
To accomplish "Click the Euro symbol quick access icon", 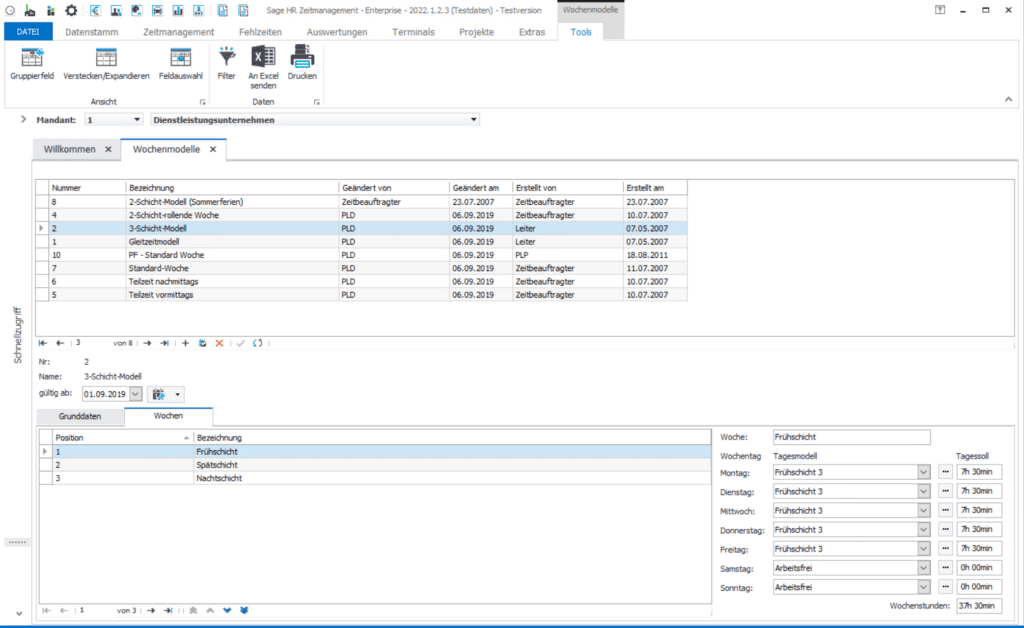I will click(95, 10).
